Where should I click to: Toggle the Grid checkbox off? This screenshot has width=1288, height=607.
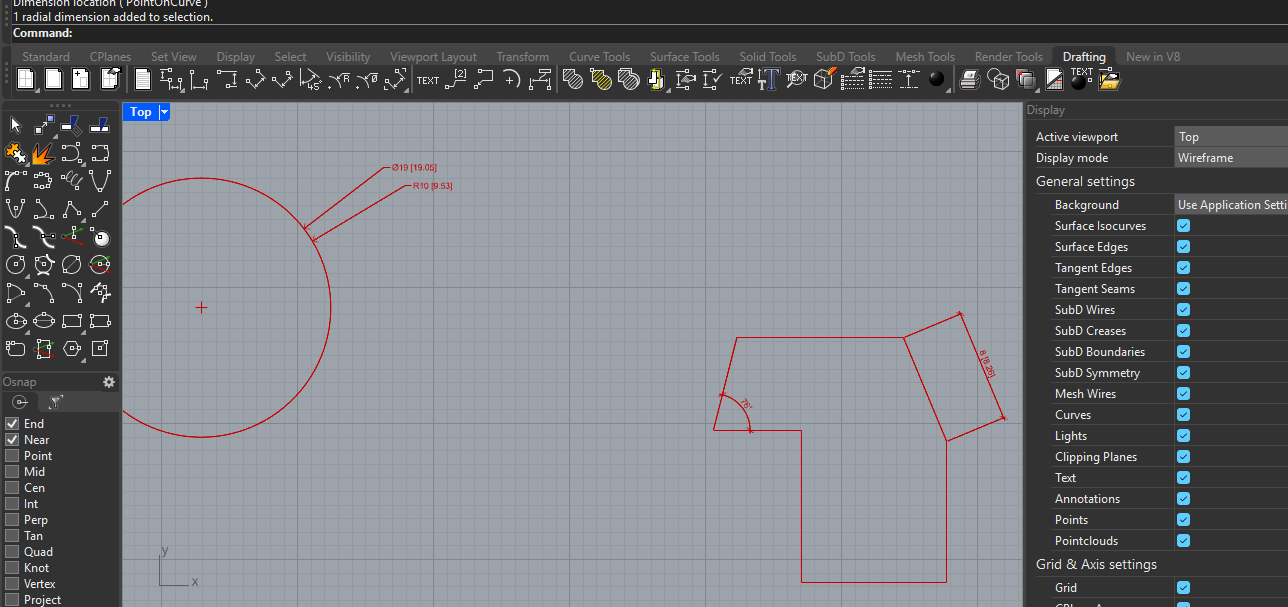[x=1183, y=588]
